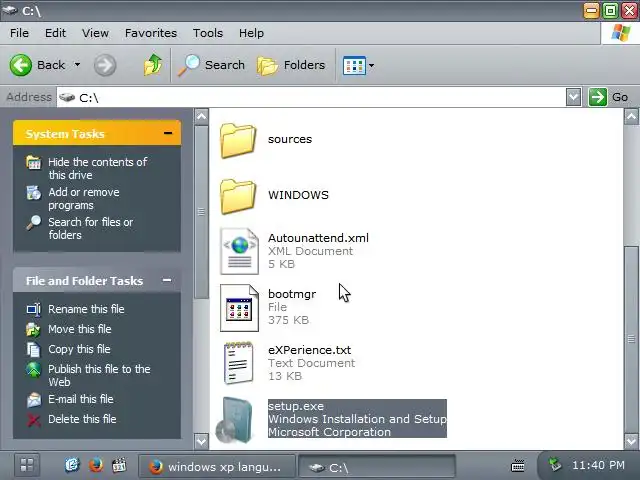Select the Autounattend.xml file icon
The image size is (640, 480).
(239, 251)
